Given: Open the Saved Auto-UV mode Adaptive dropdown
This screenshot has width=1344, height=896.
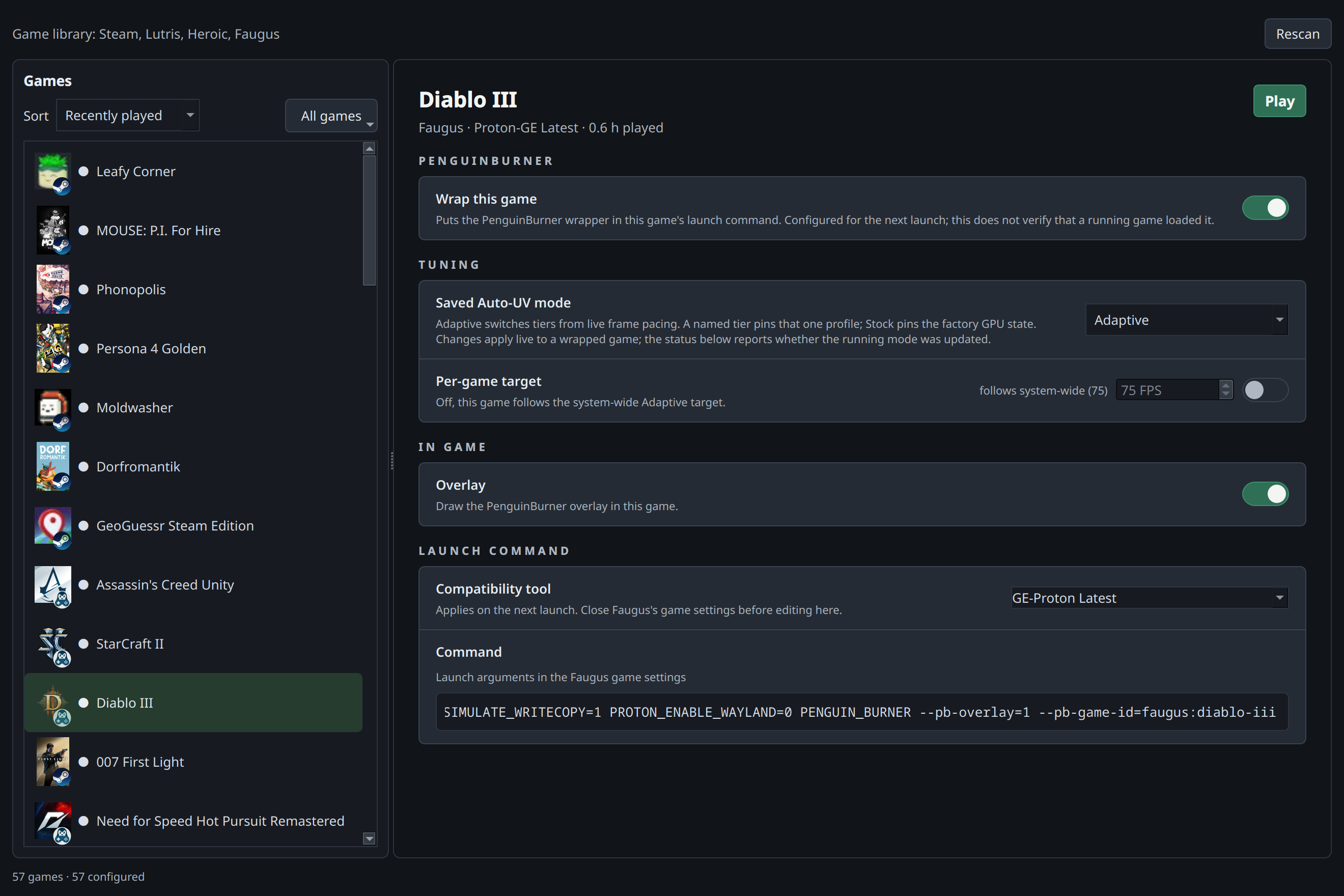Looking at the screenshot, I should (x=1187, y=320).
